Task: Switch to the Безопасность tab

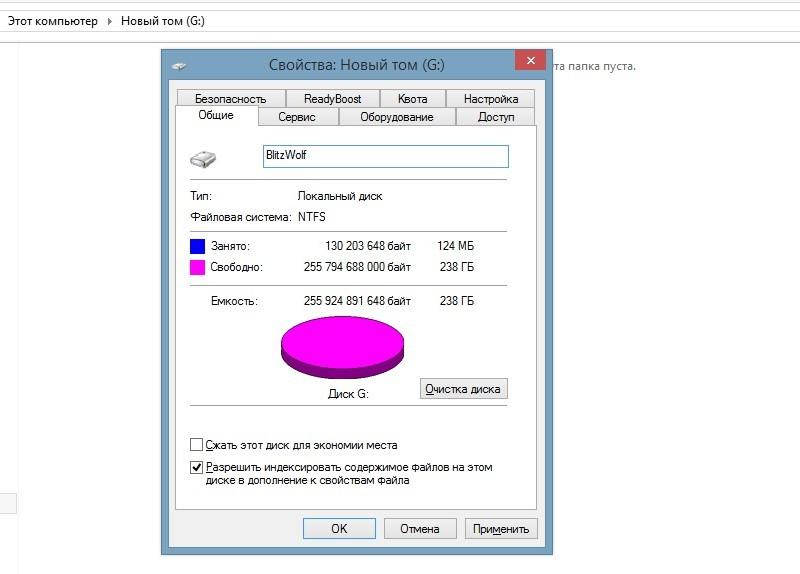Action: pos(231,98)
